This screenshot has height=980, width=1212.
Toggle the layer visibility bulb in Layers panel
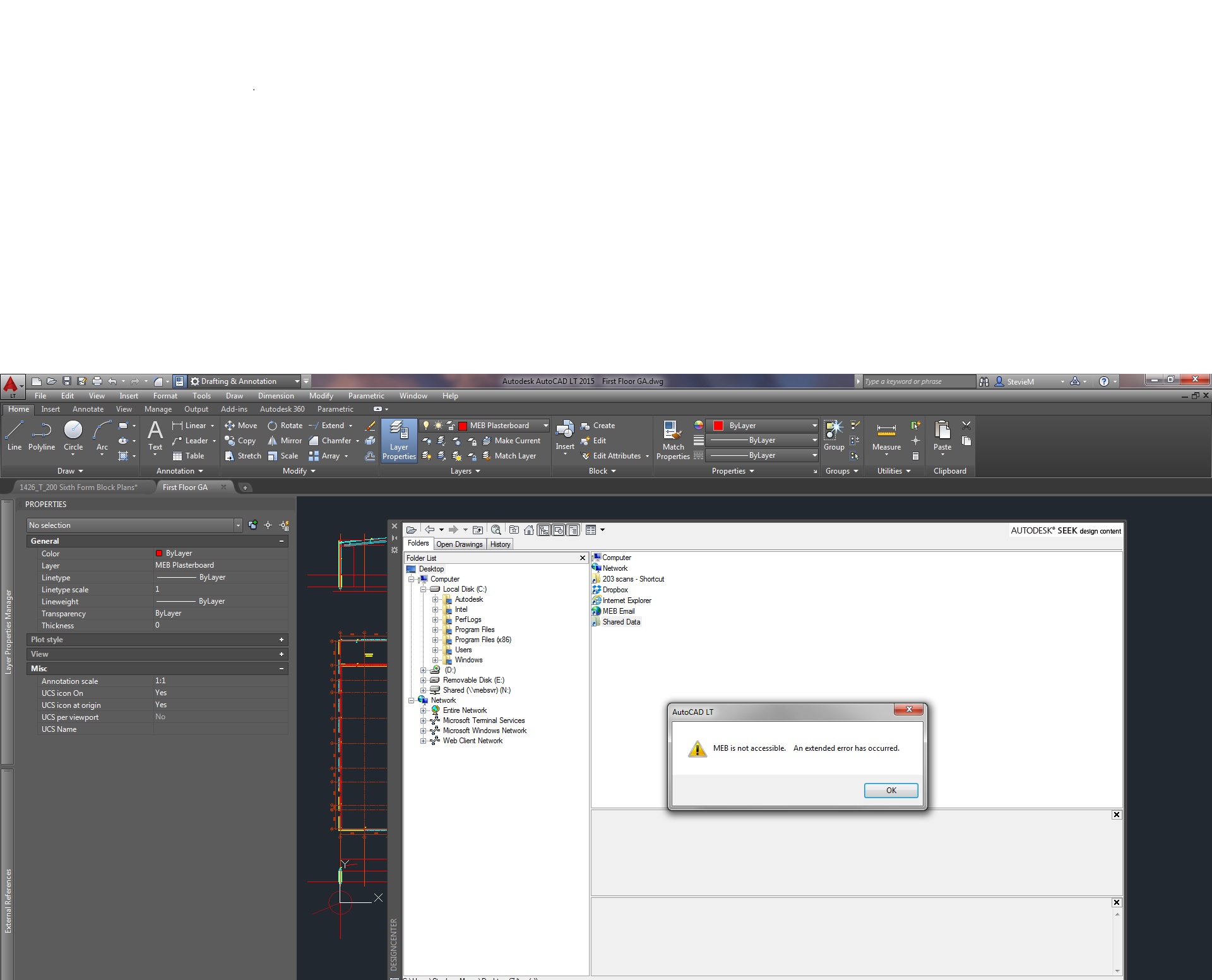click(x=427, y=425)
